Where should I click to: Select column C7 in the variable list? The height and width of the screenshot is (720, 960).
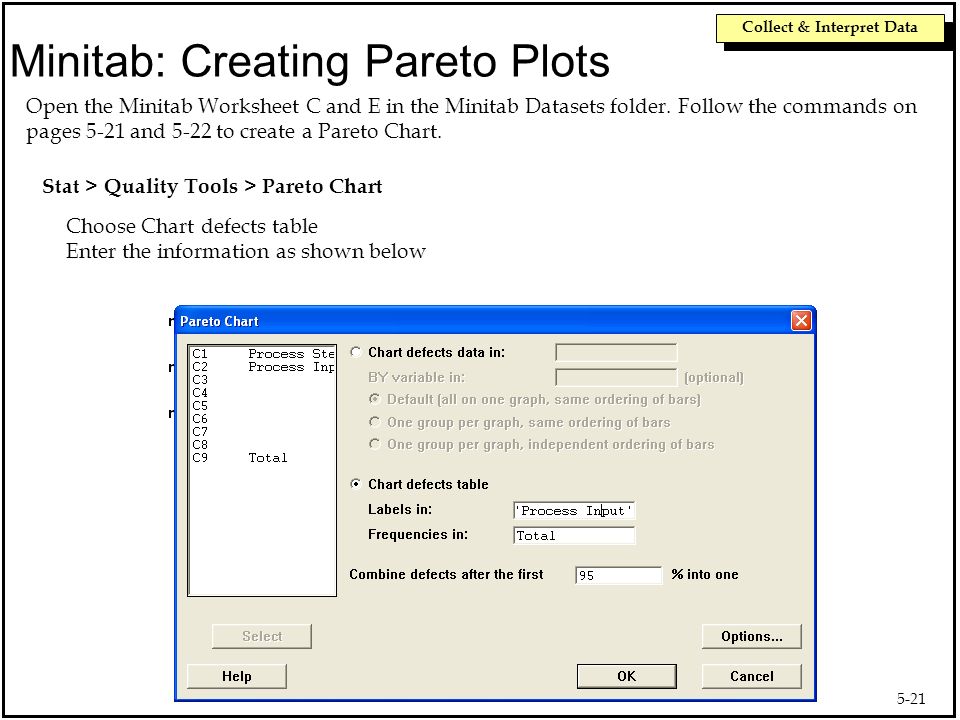(263, 432)
